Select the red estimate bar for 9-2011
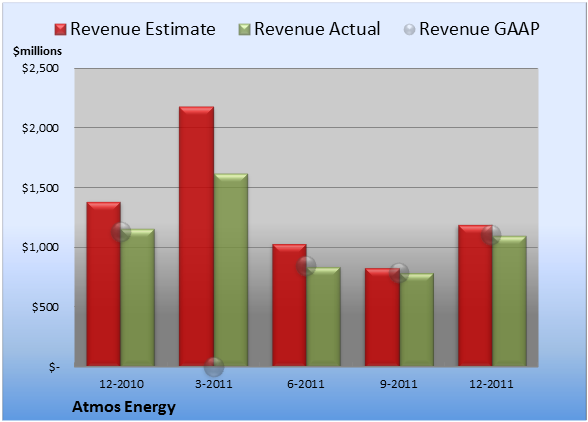The image size is (588, 422). coord(382,317)
